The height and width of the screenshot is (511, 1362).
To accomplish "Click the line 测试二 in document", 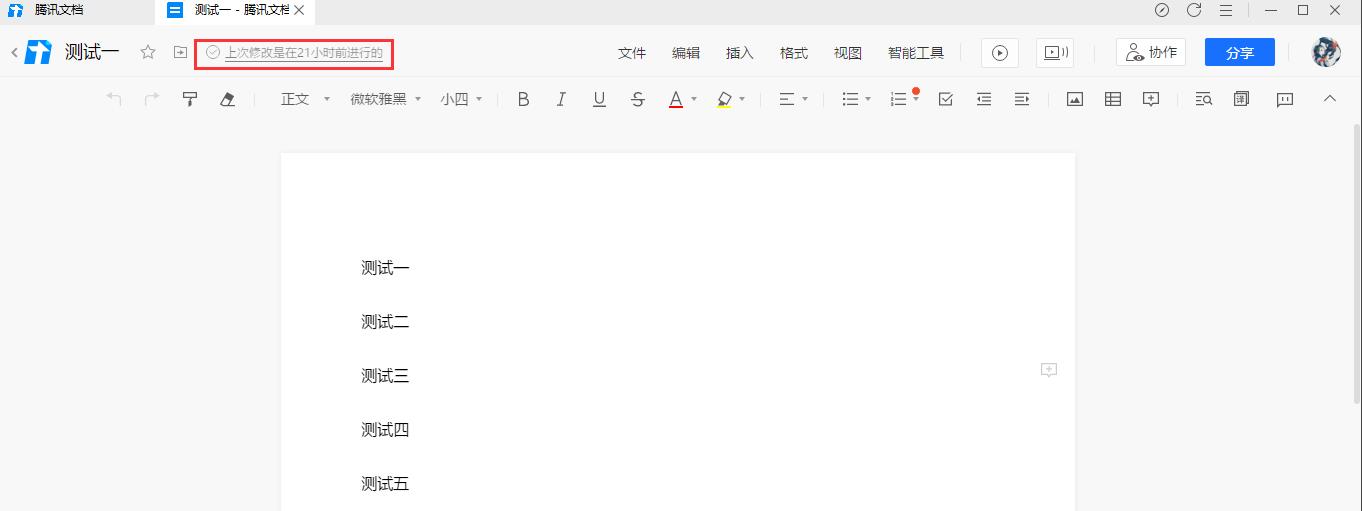I will (x=385, y=322).
